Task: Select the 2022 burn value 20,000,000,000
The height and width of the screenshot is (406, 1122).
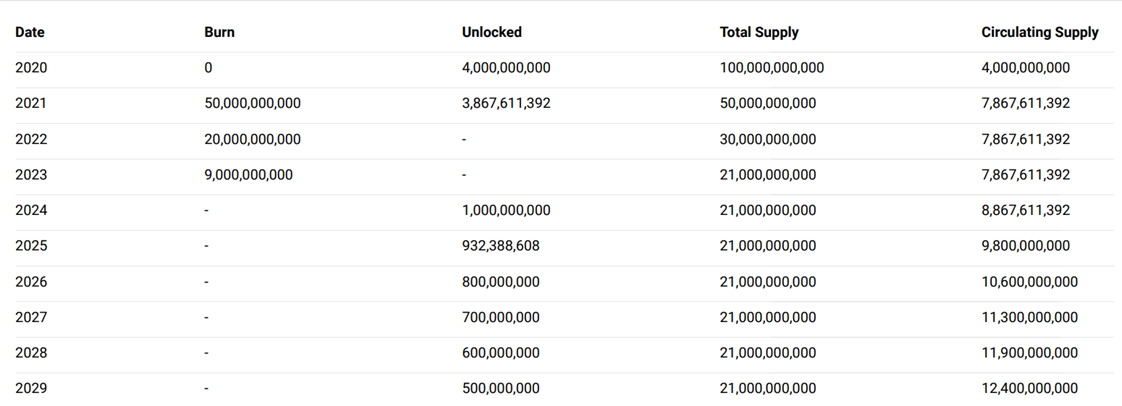Action: click(252, 139)
